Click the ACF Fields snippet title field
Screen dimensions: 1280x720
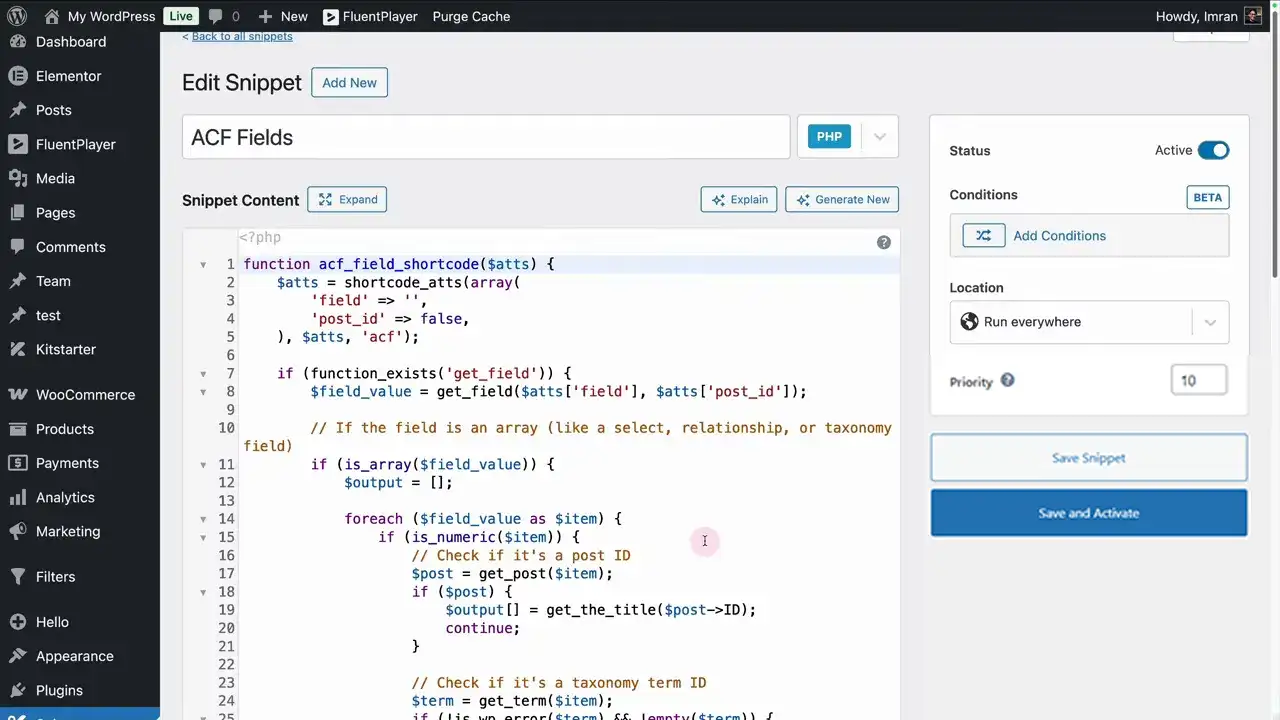click(x=486, y=137)
